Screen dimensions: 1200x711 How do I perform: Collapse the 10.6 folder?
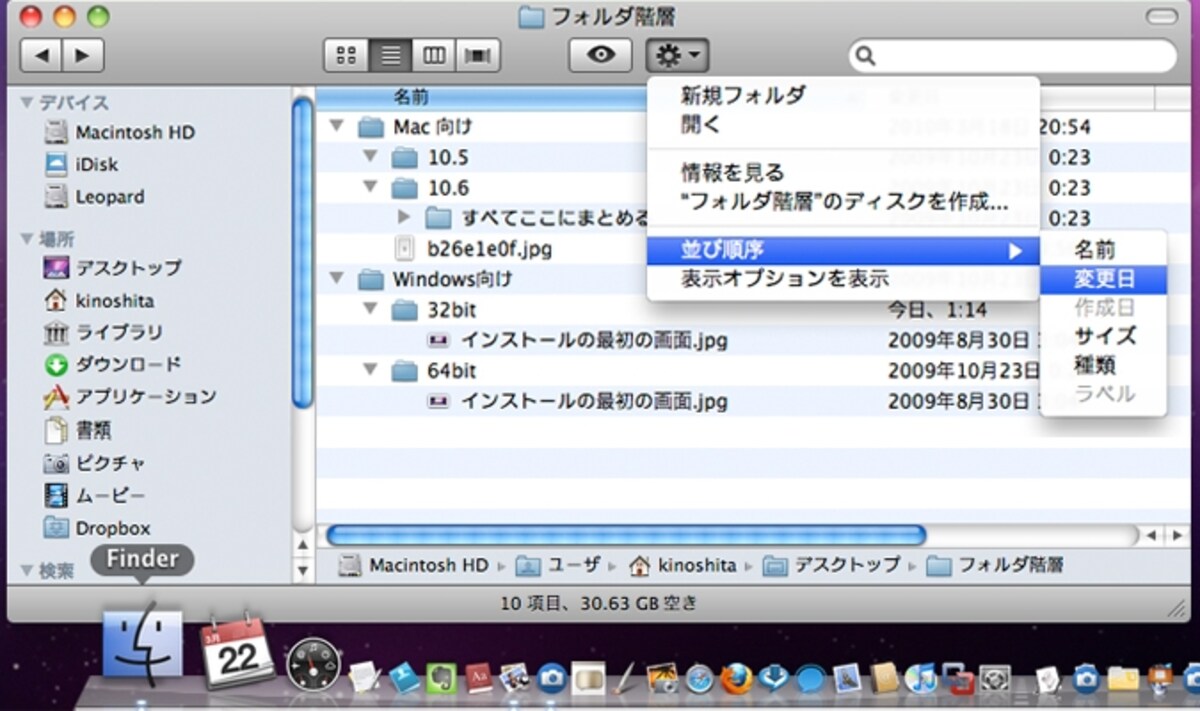click(x=371, y=187)
